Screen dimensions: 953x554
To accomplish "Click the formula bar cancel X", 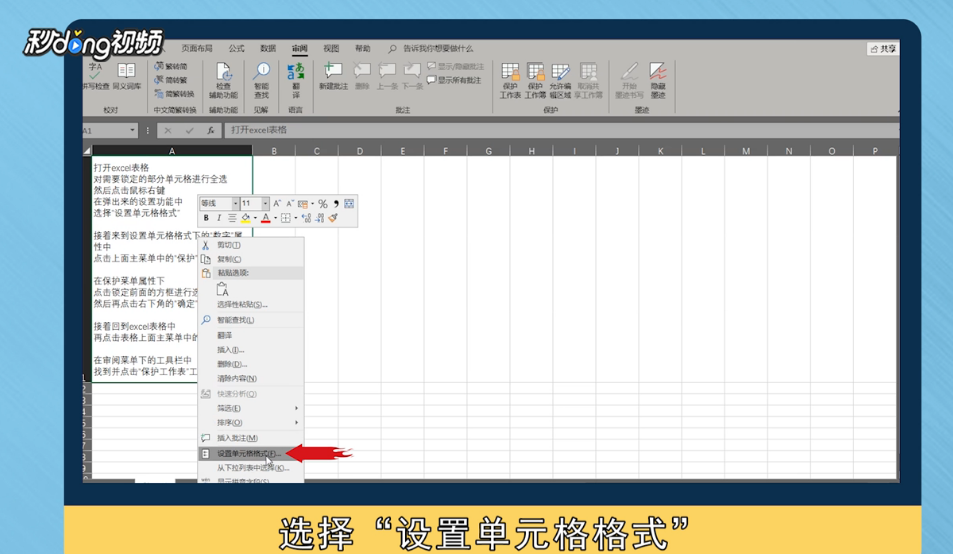I will [x=168, y=131].
